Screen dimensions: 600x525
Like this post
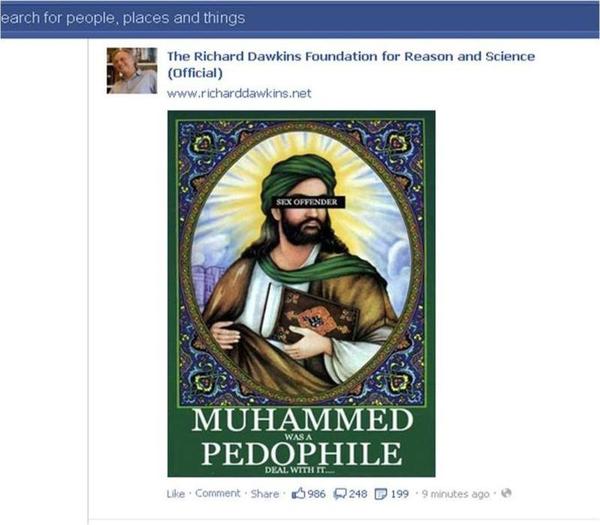tap(176, 494)
